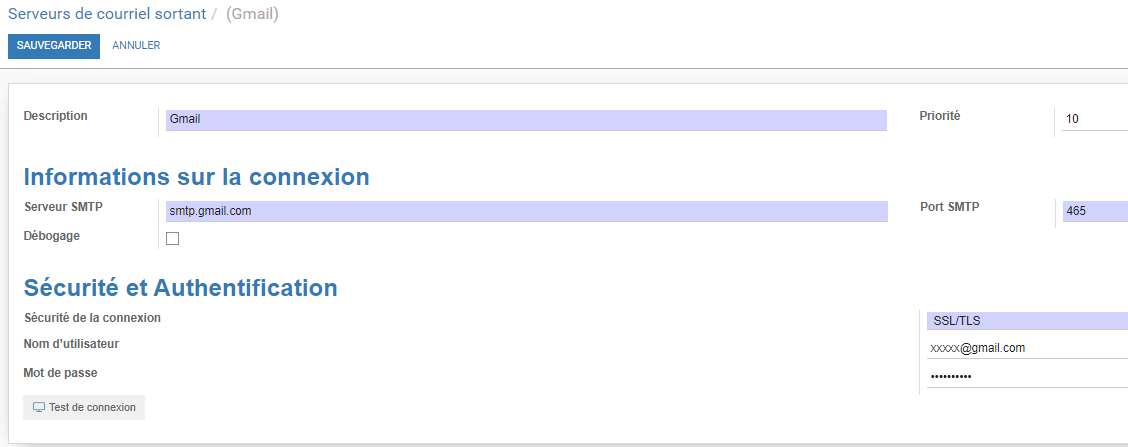
Task: Go back to Serveurs de courriel sortant breadcrumb
Action: pyautogui.click(x=107, y=14)
